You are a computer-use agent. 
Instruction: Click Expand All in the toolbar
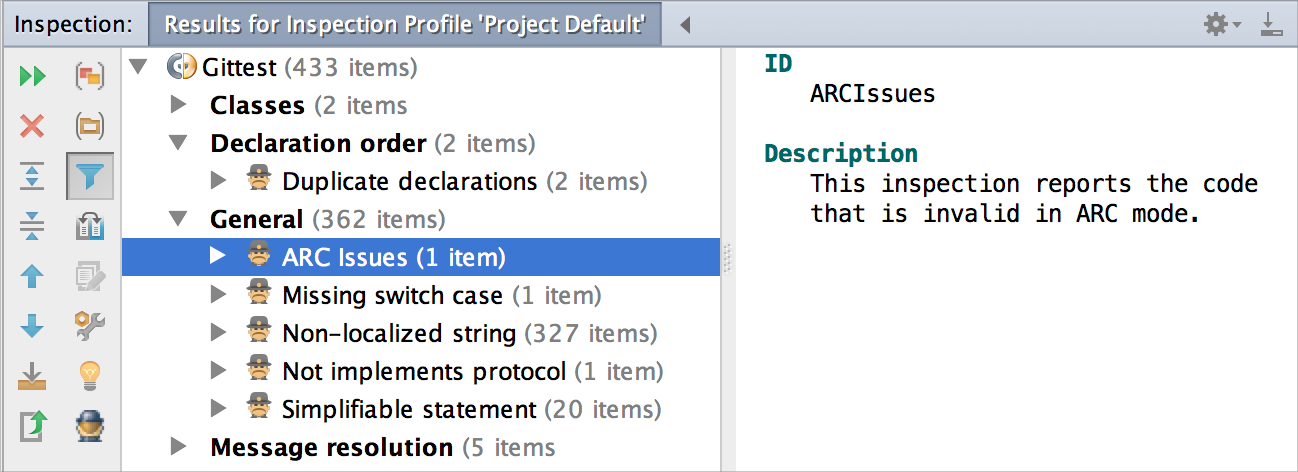point(32,176)
